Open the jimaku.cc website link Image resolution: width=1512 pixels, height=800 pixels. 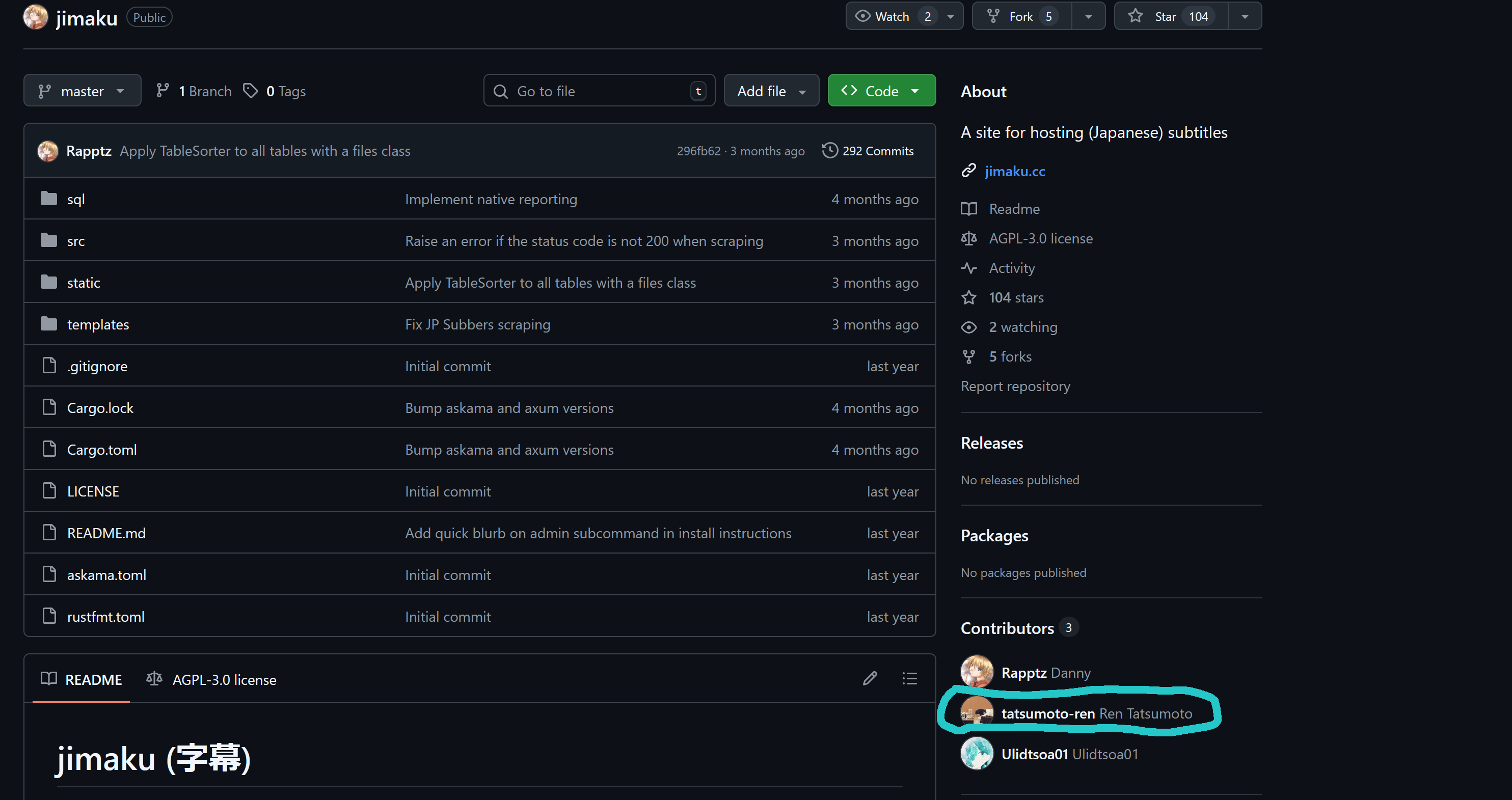pos(1014,171)
